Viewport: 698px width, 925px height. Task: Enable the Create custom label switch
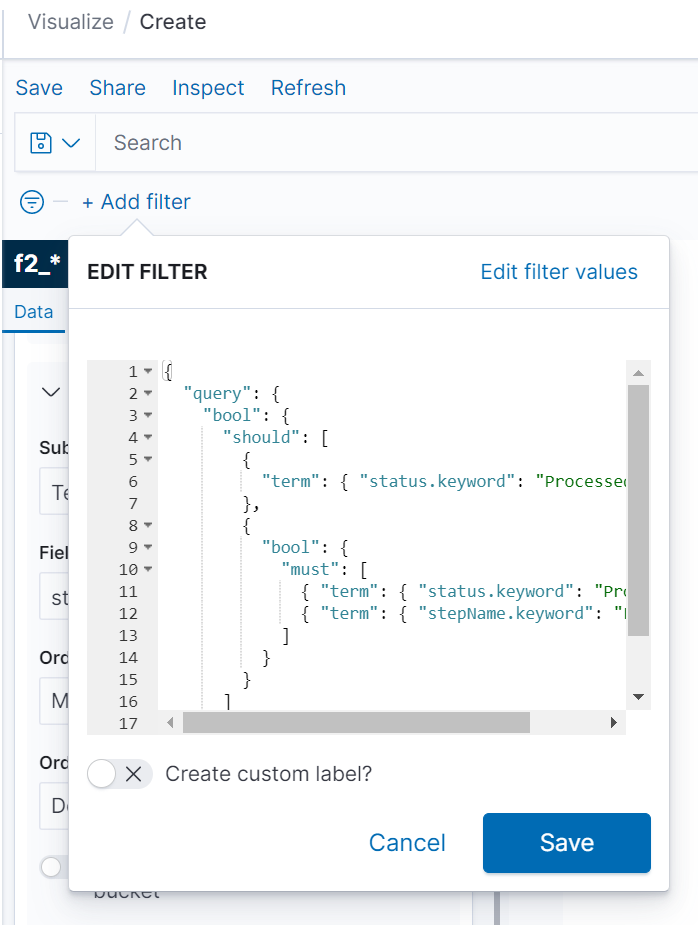119,774
